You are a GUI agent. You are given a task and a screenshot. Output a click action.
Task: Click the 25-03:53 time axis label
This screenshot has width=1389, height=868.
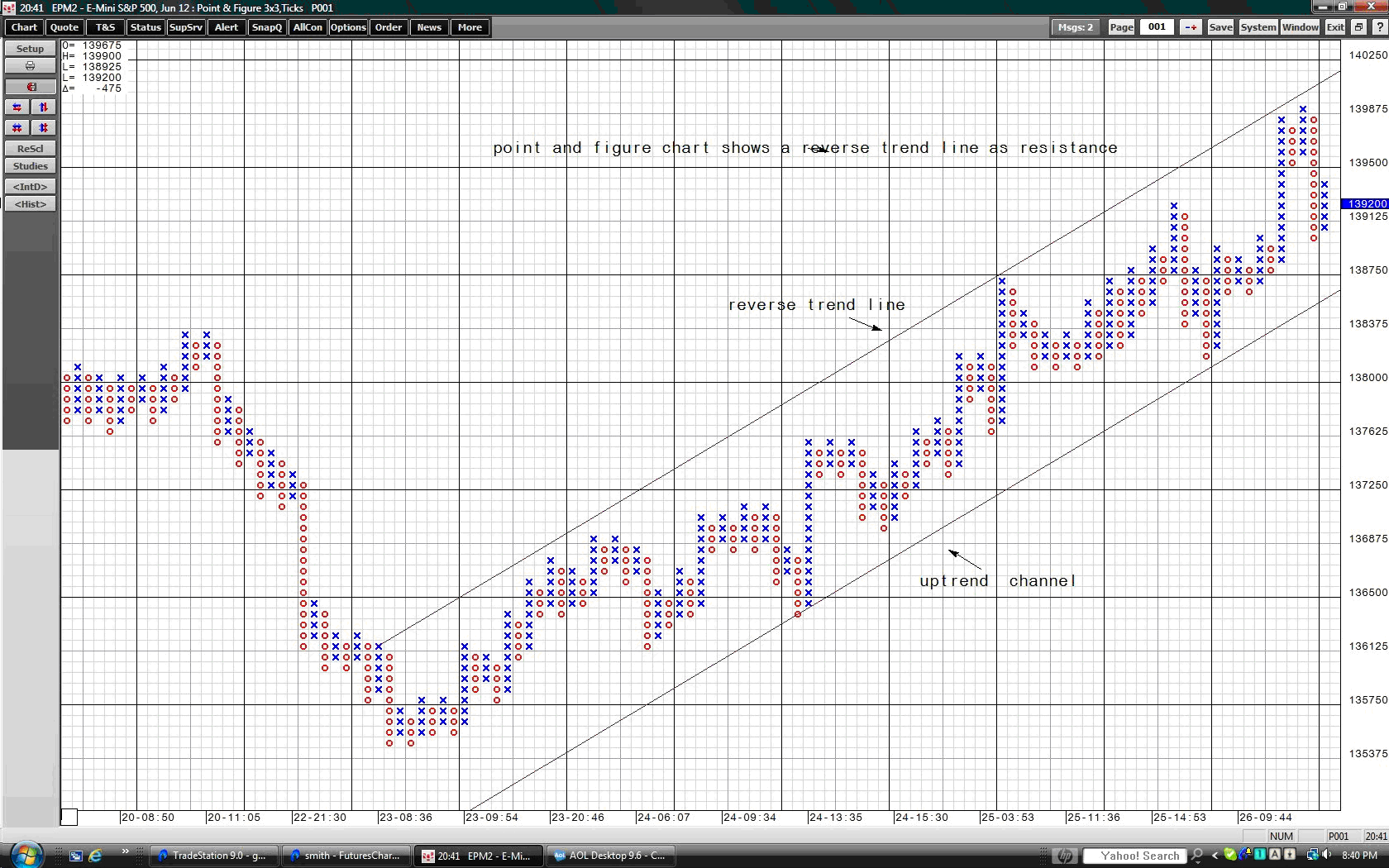tap(1007, 817)
